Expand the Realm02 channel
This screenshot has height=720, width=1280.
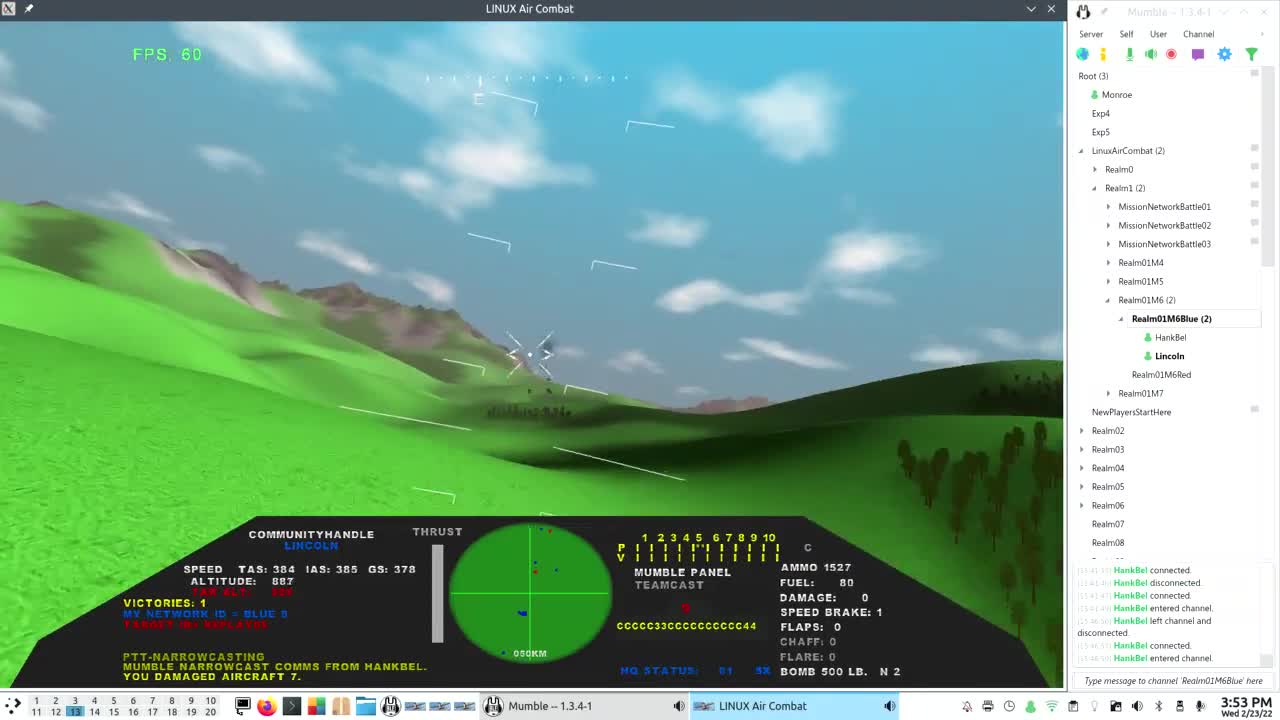(x=1081, y=430)
